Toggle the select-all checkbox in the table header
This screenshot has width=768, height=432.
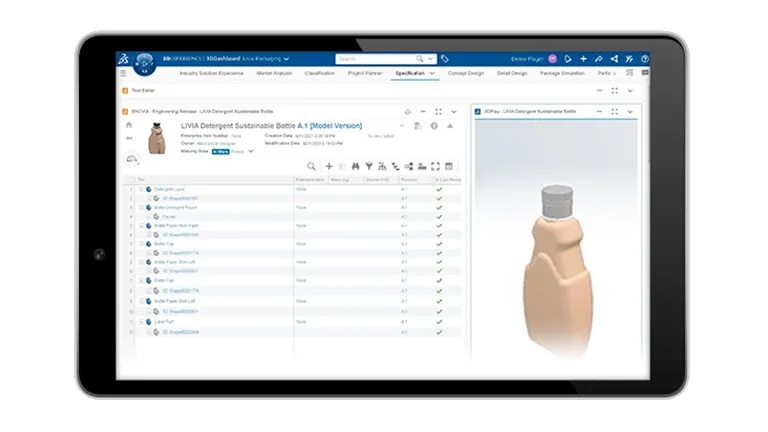pyautogui.click(x=130, y=180)
